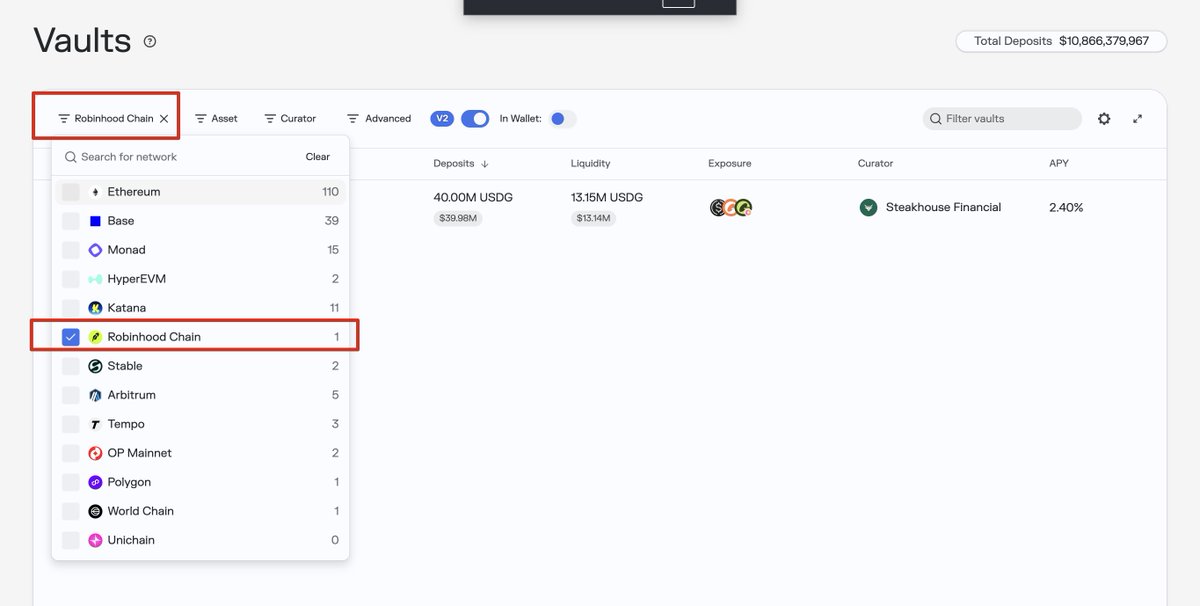Uncheck the Robinhood Chain checkbox
This screenshot has width=1200, height=606.
coord(70,337)
